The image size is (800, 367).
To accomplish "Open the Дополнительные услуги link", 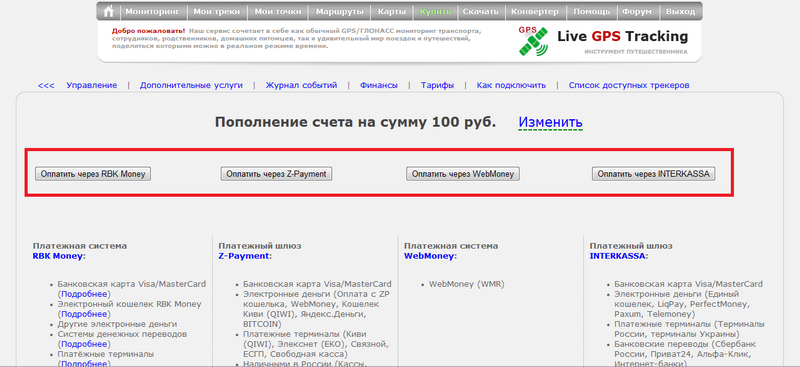I will pos(191,85).
